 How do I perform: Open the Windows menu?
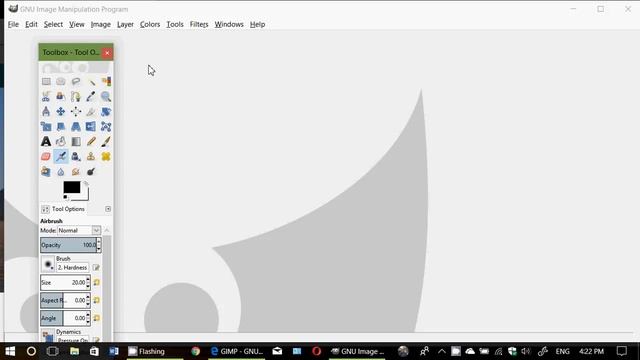tap(229, 24)
